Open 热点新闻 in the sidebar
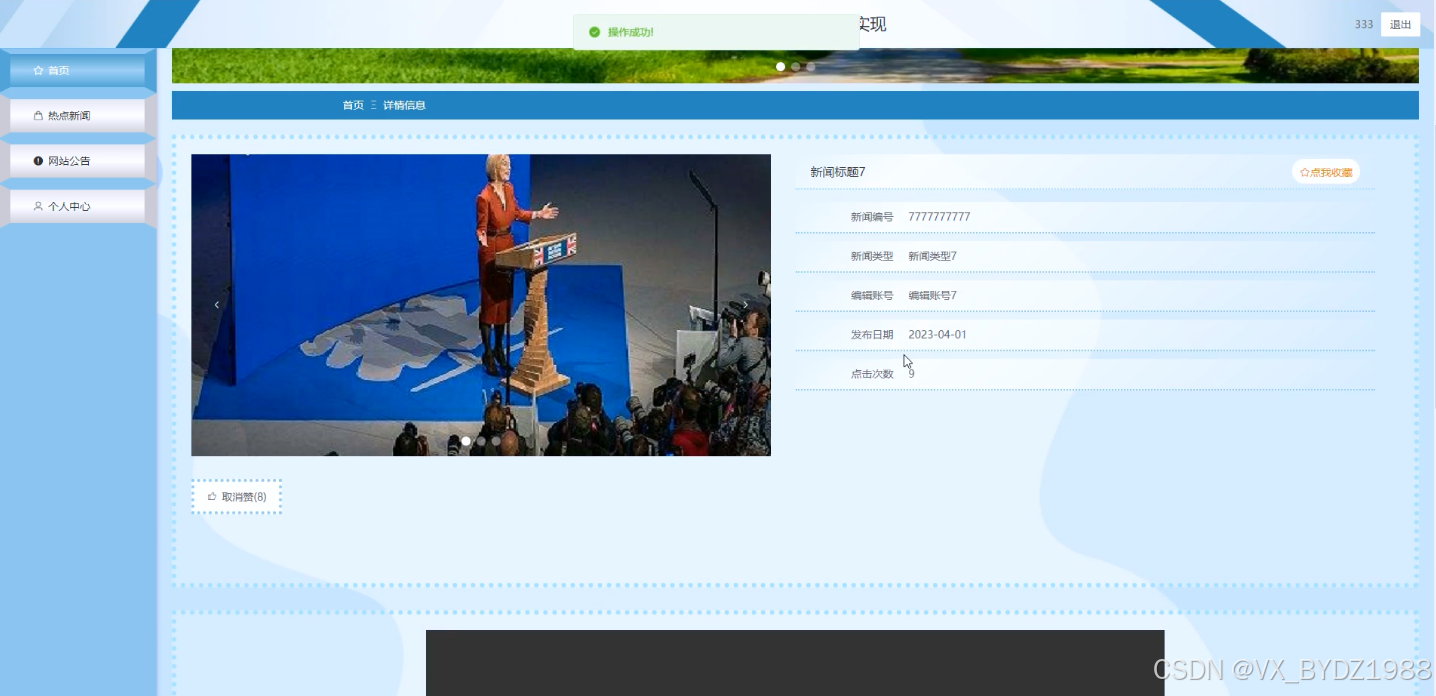1436x696 pixels. [77, 116]
